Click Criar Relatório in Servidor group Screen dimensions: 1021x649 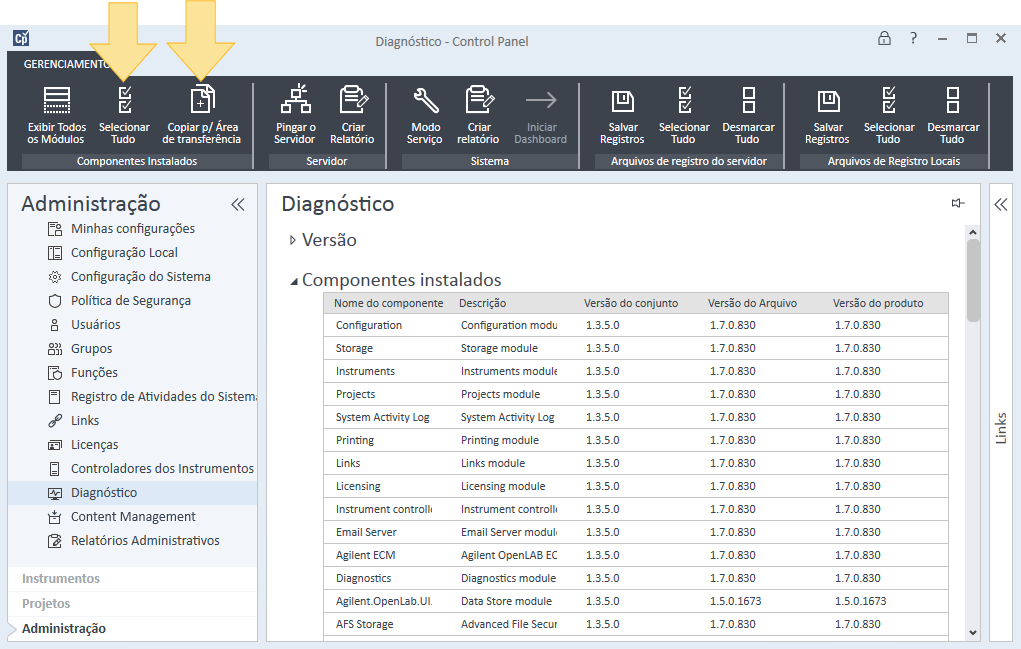click(352, 115)
